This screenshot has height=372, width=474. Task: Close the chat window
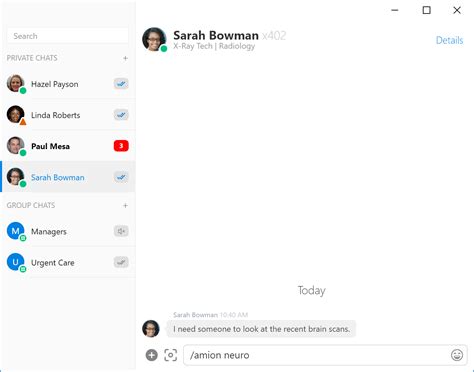coord(457,10)
